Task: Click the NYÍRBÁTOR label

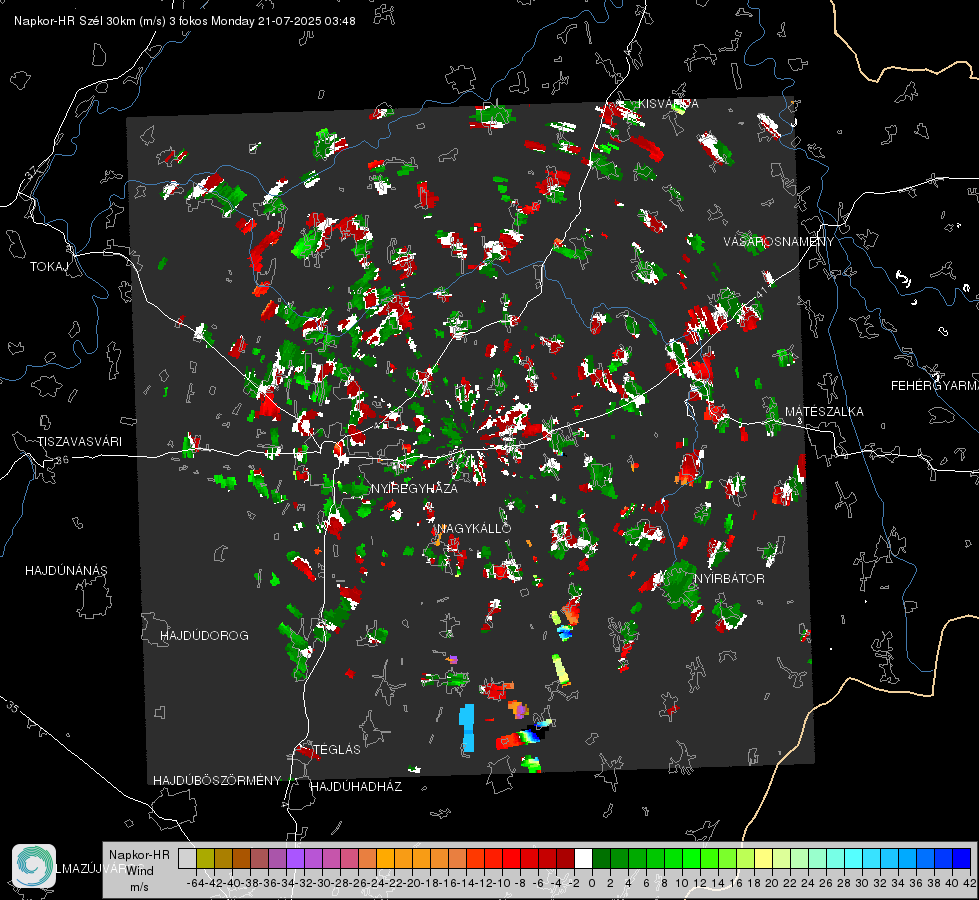Action: point(729,579)
